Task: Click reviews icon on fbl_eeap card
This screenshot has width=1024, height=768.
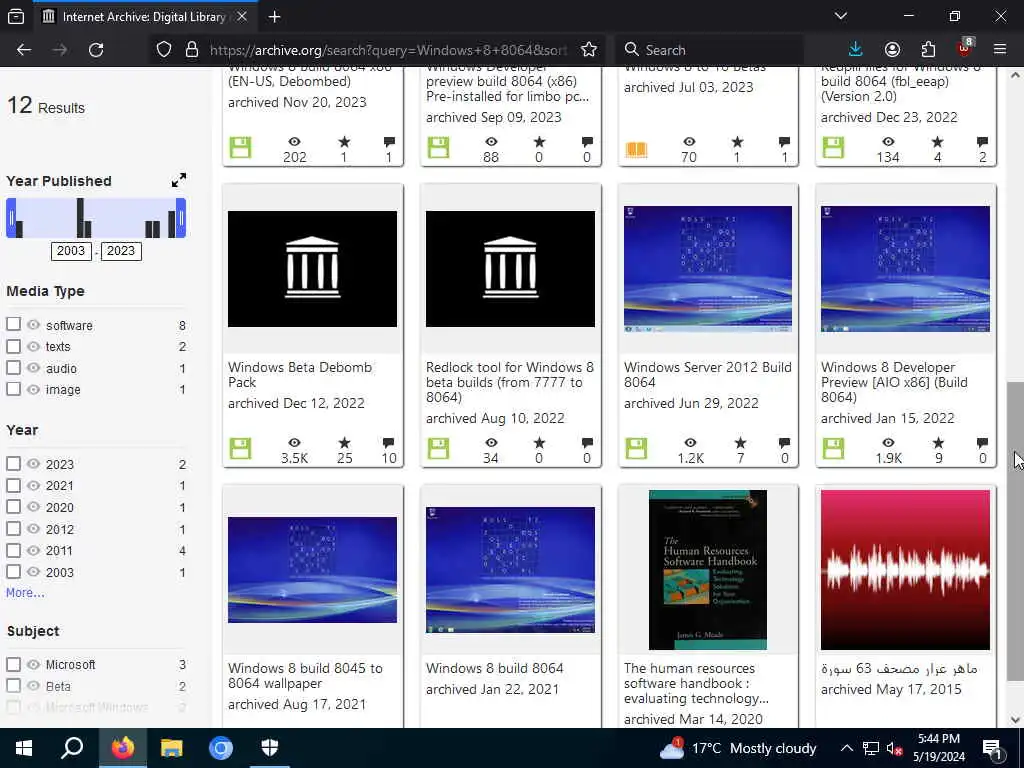Action: 982,142
